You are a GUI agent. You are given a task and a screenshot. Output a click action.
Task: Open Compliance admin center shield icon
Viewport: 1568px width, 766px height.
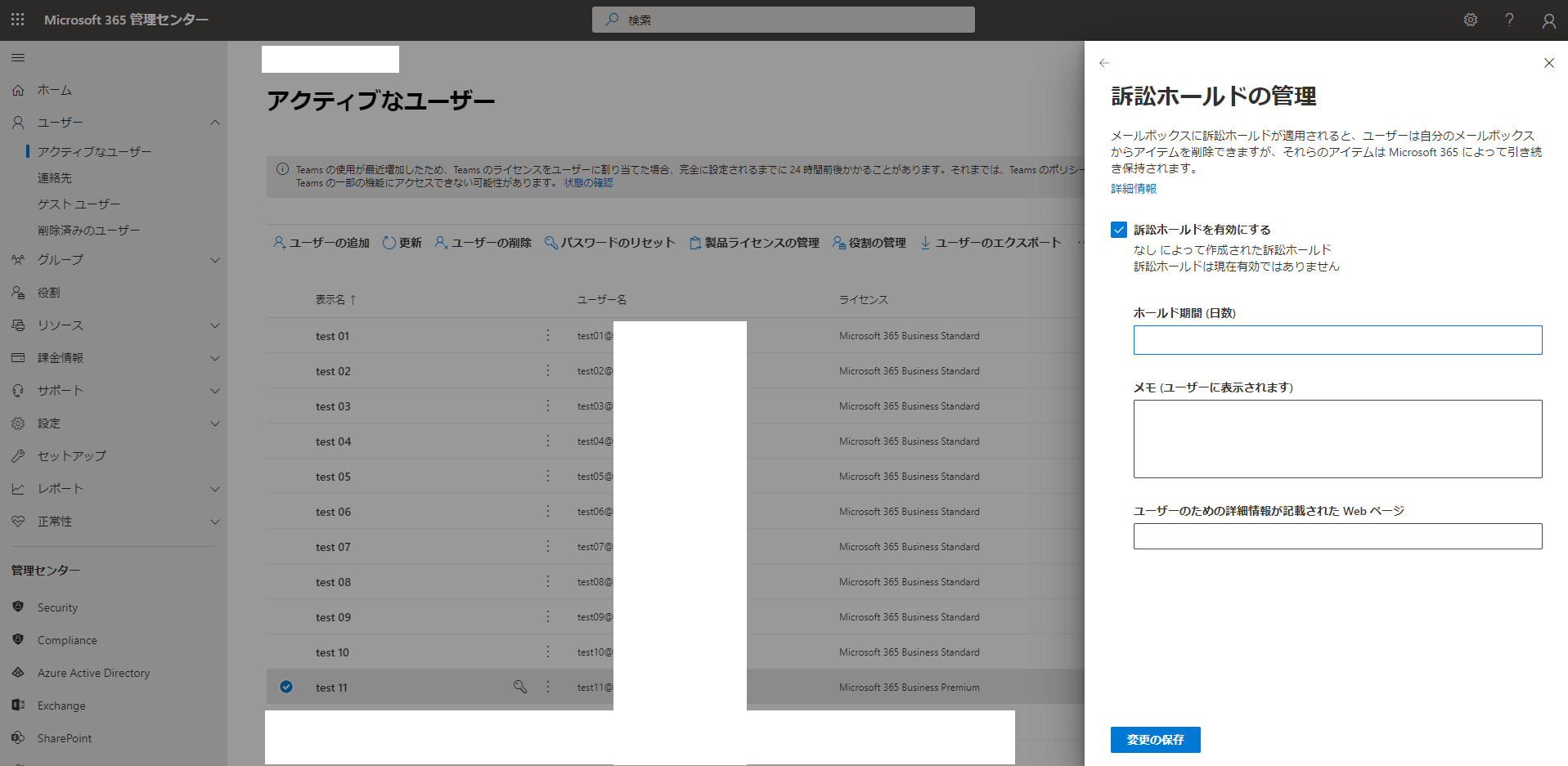pos(18,639)
